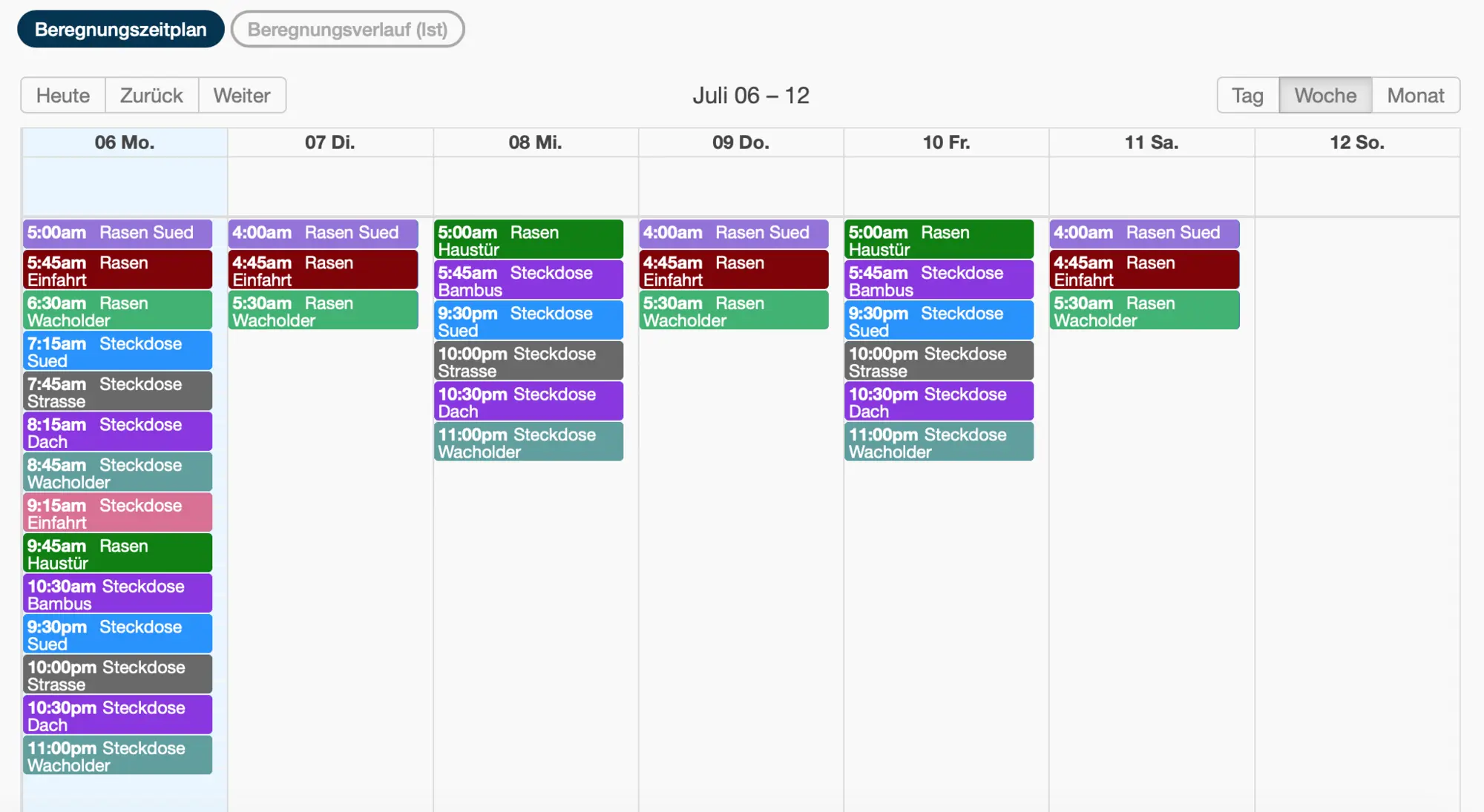
Task: Click the Heute button
Action: pos(63,96)
